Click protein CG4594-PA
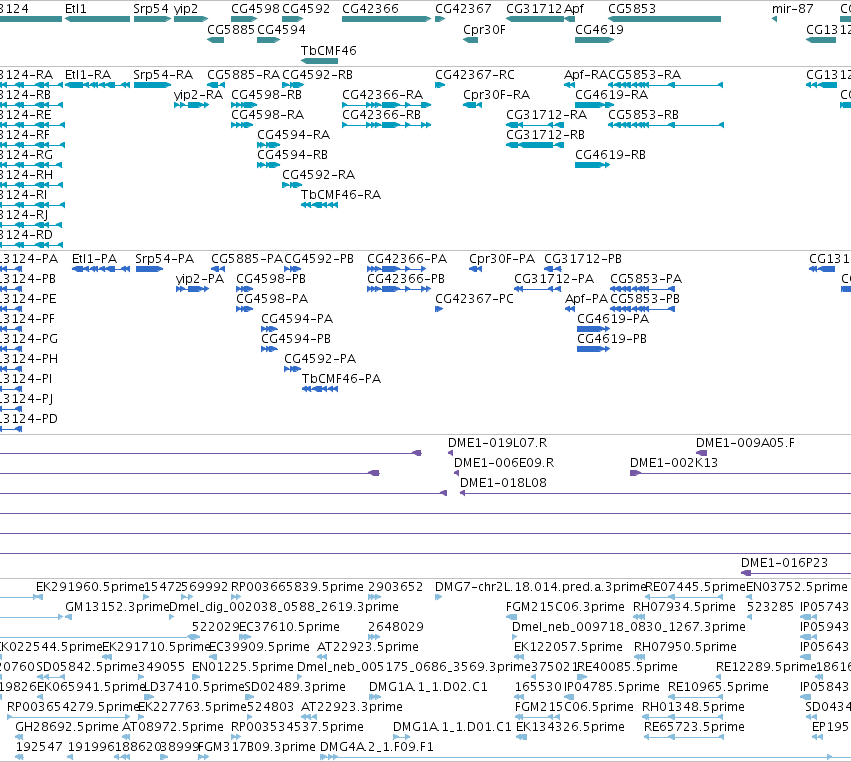Viewport: 851px width, 762px height. [x=297, y=319]
